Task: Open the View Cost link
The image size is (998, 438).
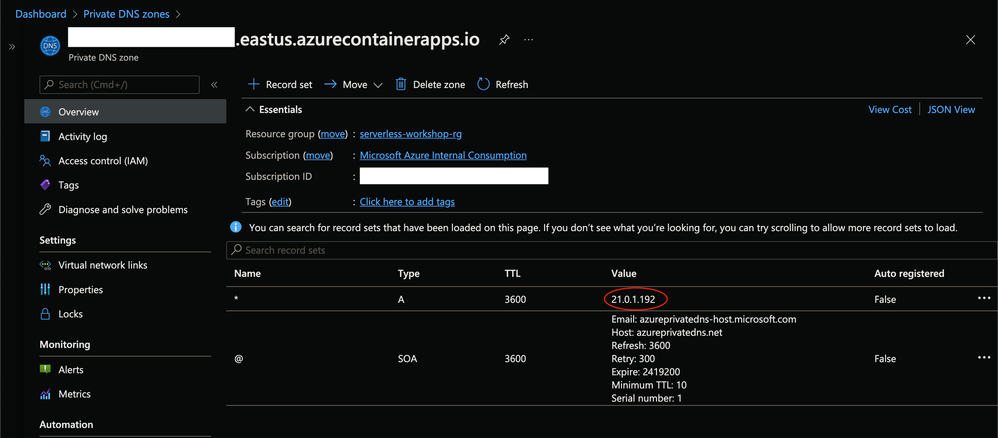Action: [x=890, y=110]
